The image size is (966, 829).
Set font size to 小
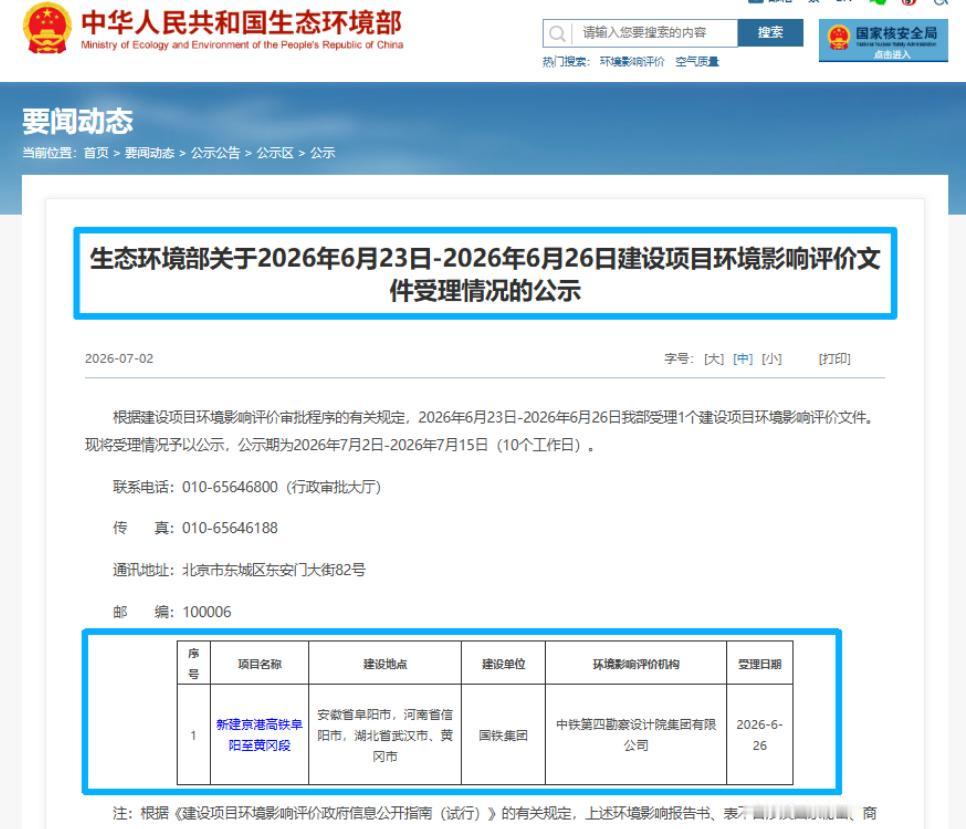point(771,358)
